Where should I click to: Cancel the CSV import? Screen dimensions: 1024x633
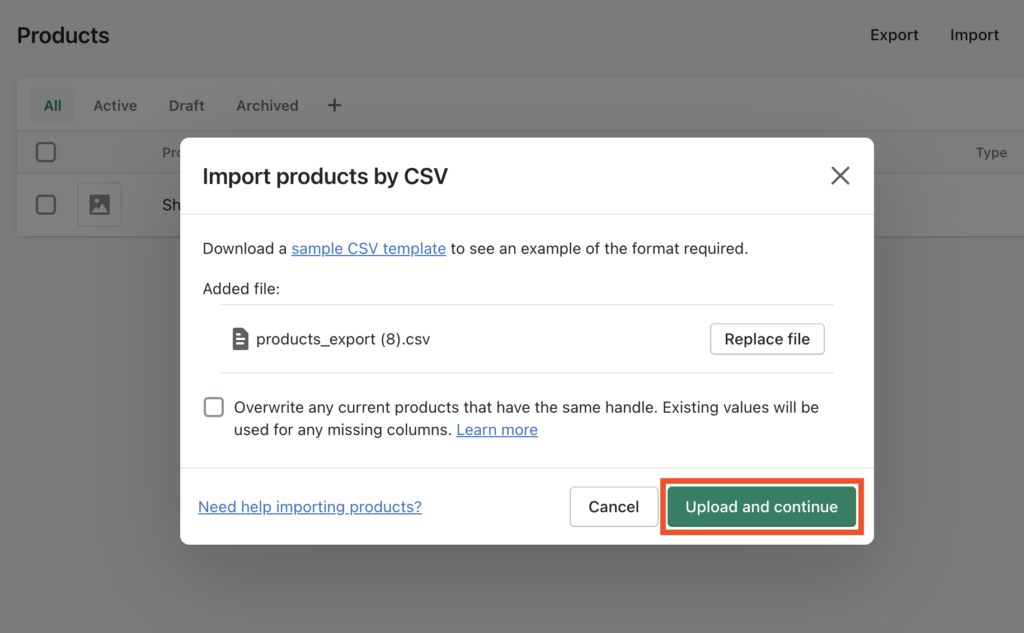point(614,506)
